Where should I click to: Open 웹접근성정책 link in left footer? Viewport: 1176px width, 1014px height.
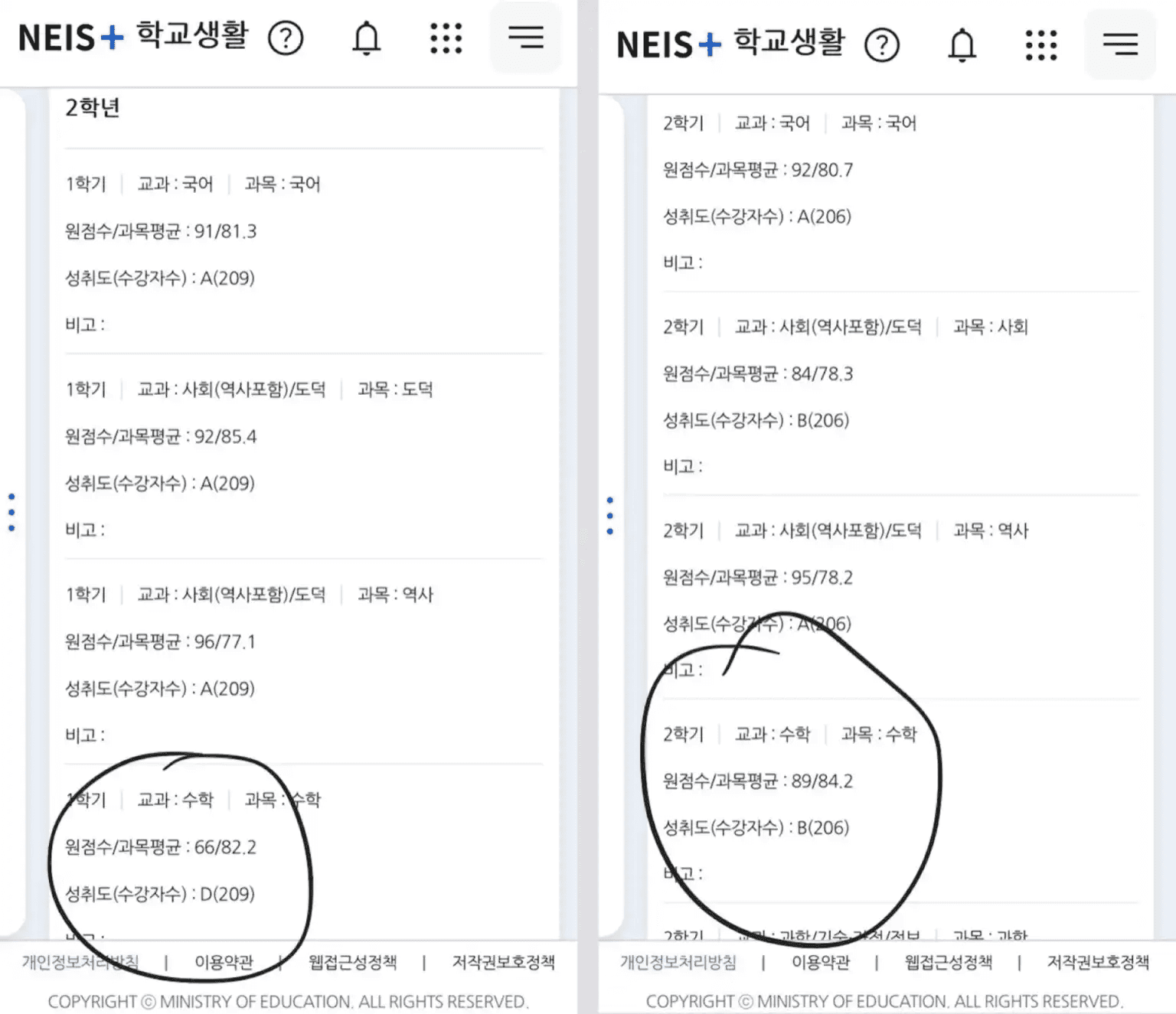click(352, 962)
